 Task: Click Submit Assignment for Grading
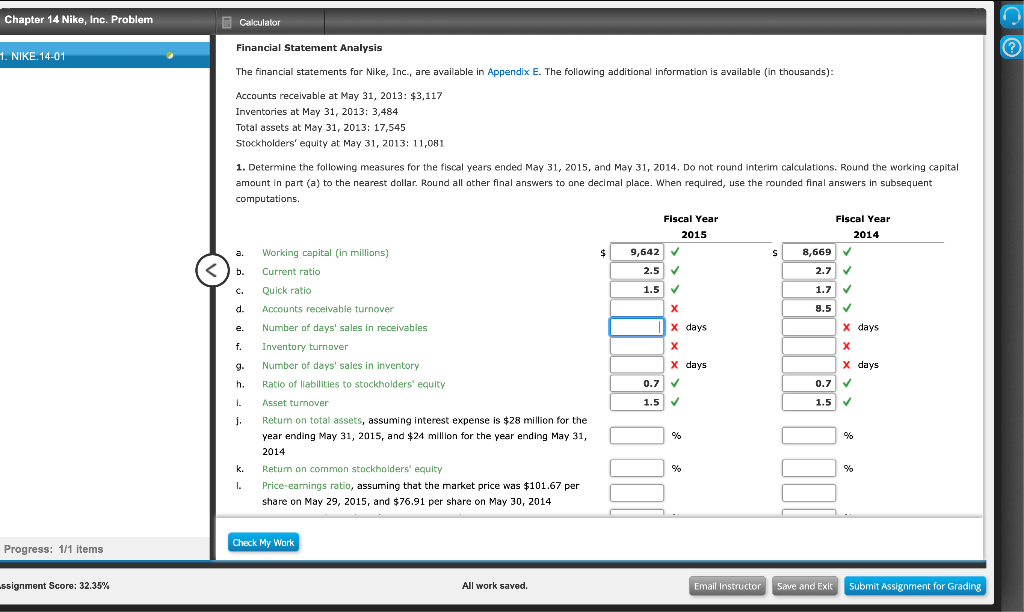click(914, 586)
